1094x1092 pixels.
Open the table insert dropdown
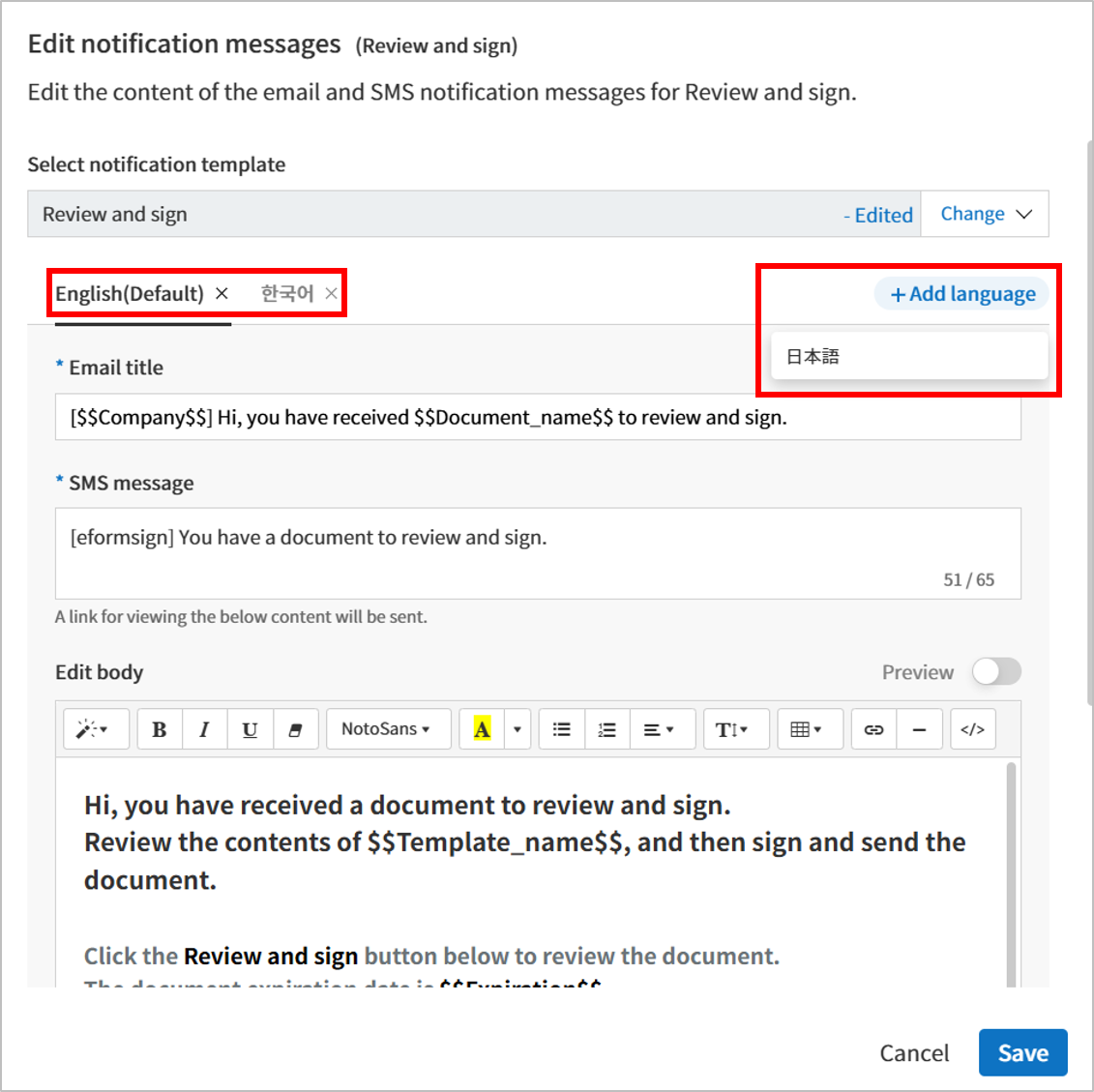point(806,729)
